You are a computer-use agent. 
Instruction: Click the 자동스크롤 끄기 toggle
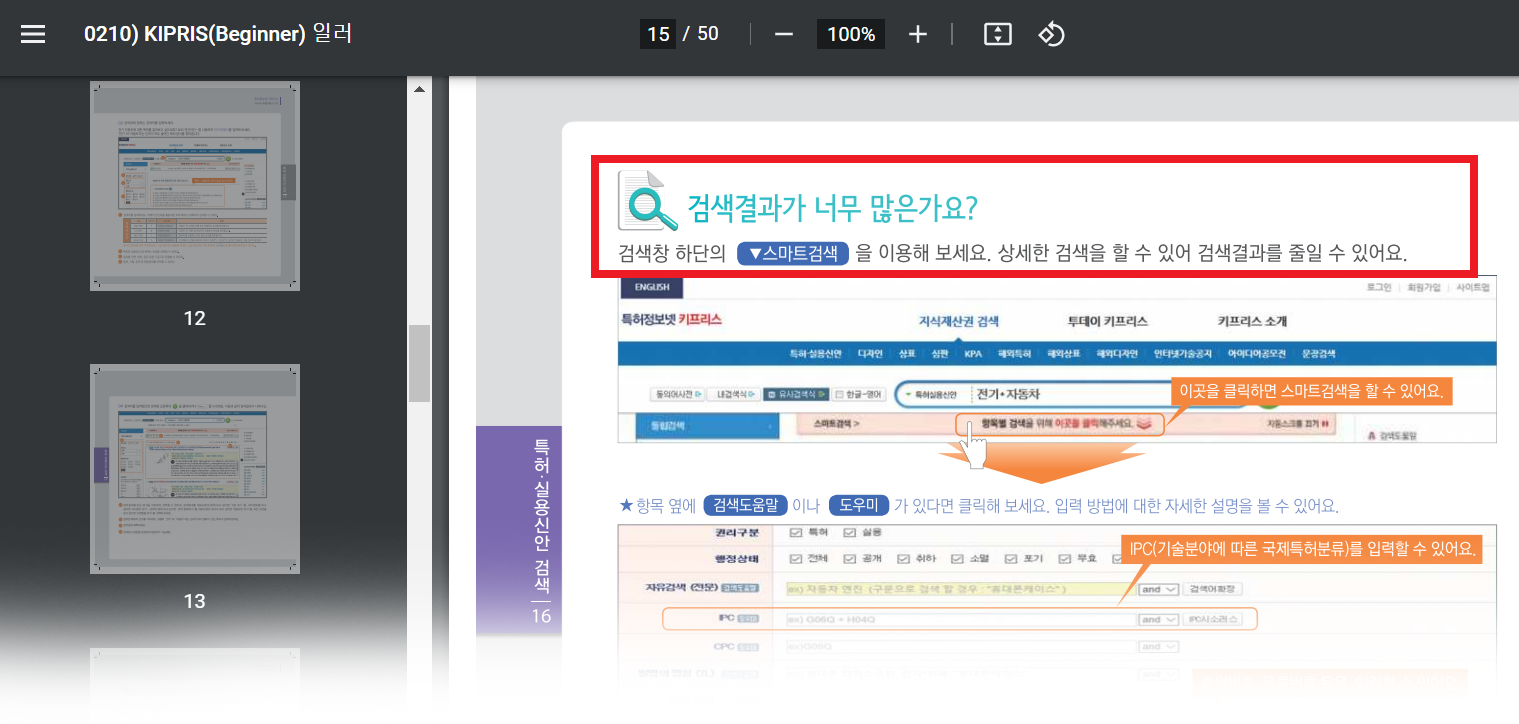[x=1300, y=424]
